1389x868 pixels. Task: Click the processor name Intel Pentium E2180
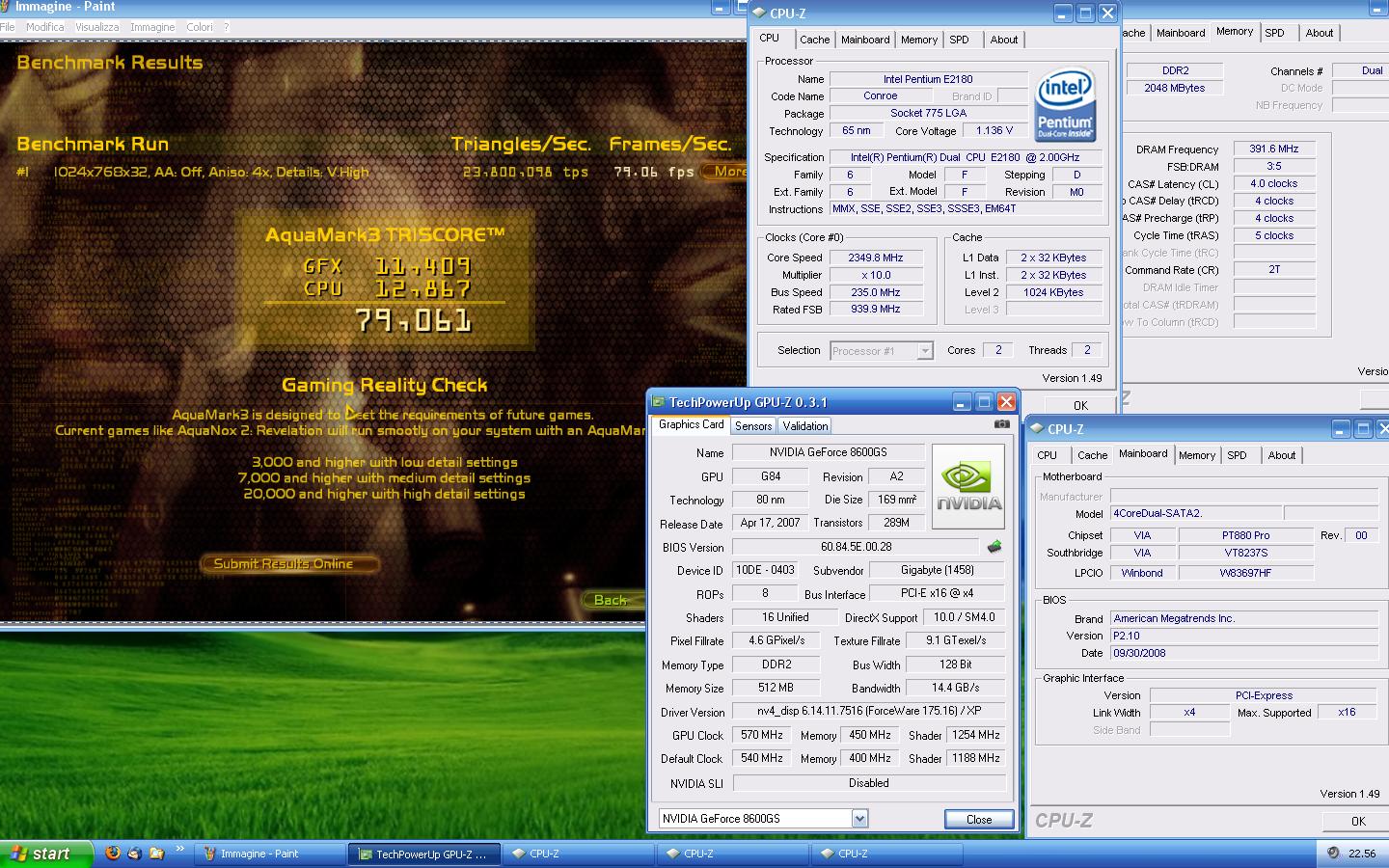(x=928, y=79)
